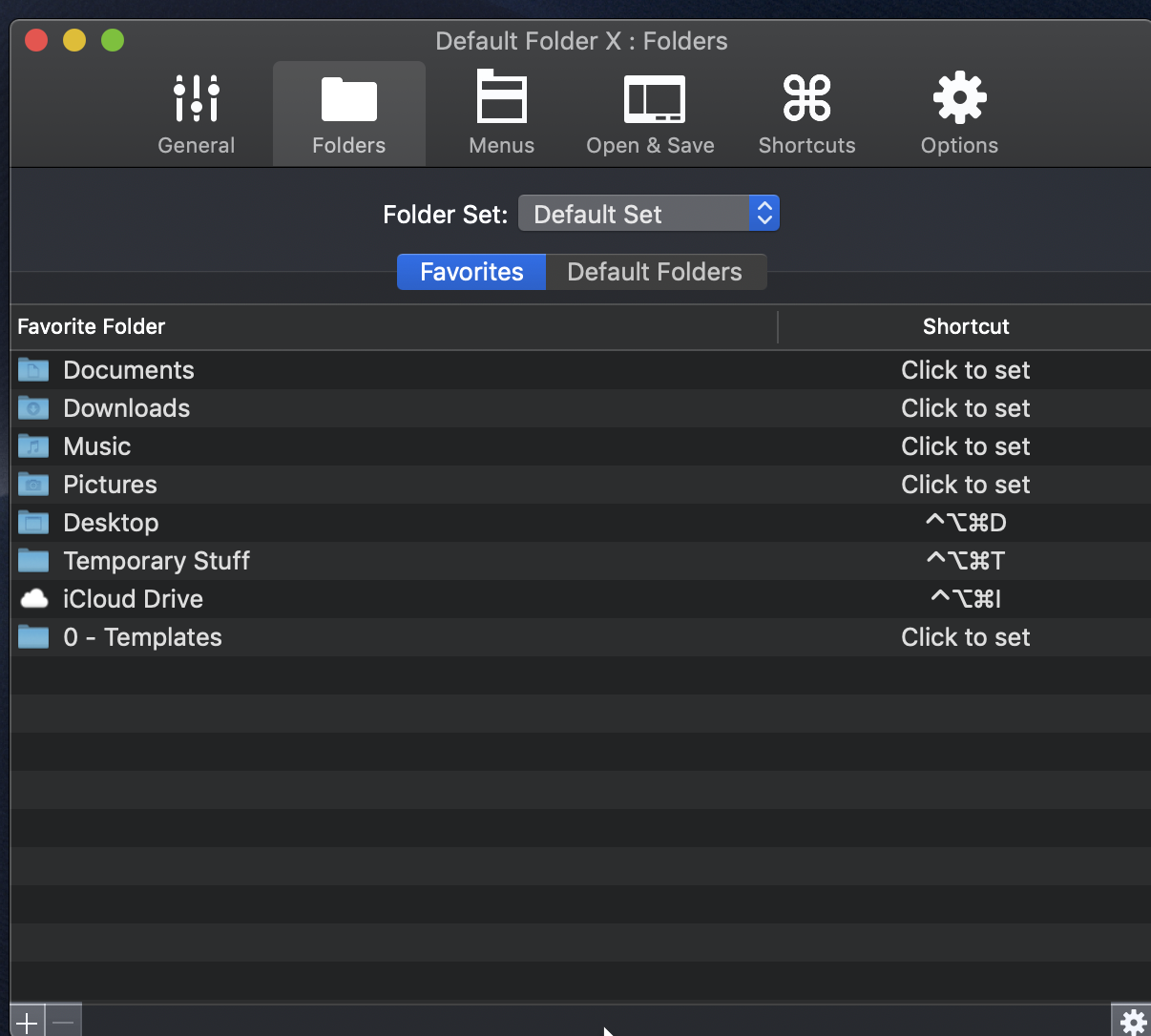Edit the Desktop shortcut ending in D
Viewport: 1151px width, 1036px height.
966,523
